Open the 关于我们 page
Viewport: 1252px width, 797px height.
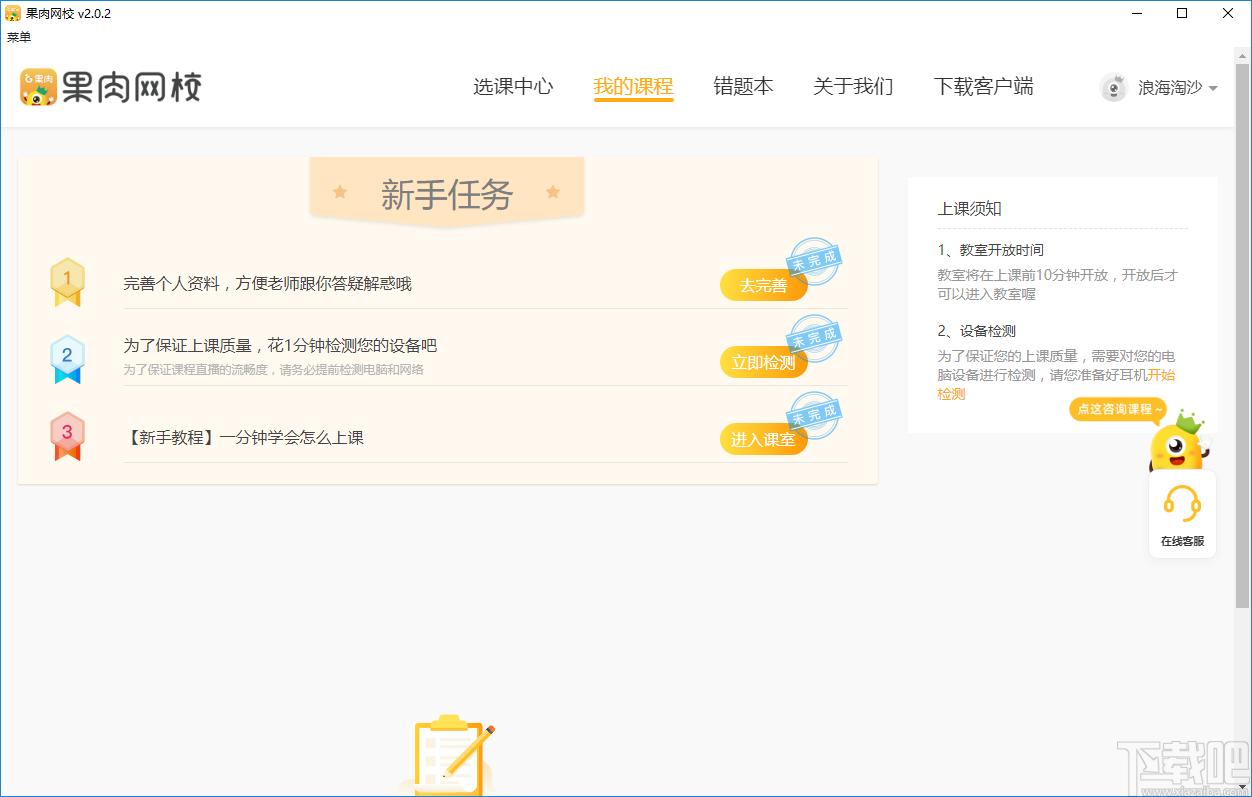[853, 87]
